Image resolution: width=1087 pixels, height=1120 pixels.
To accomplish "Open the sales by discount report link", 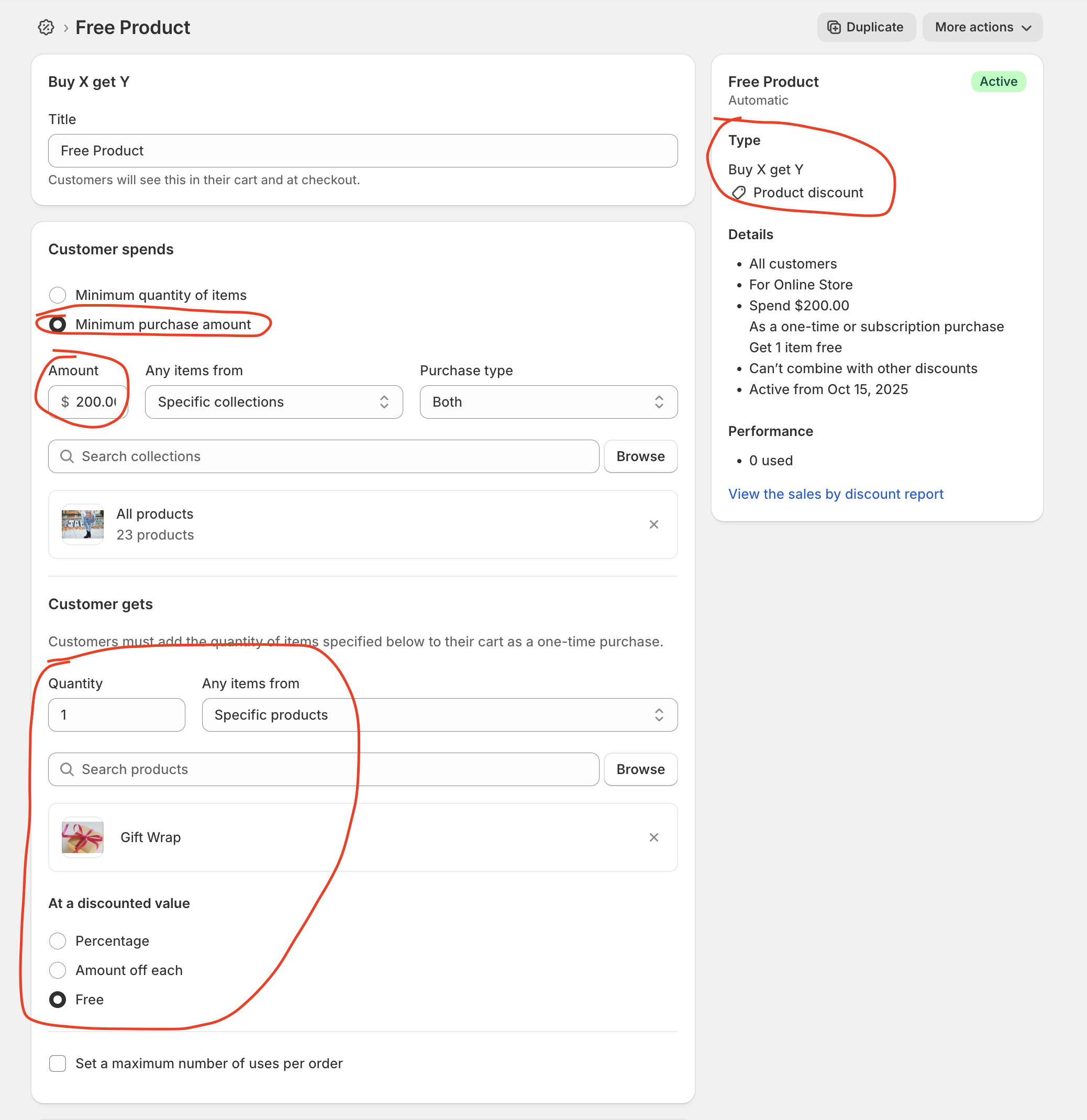I will point(835,494).
